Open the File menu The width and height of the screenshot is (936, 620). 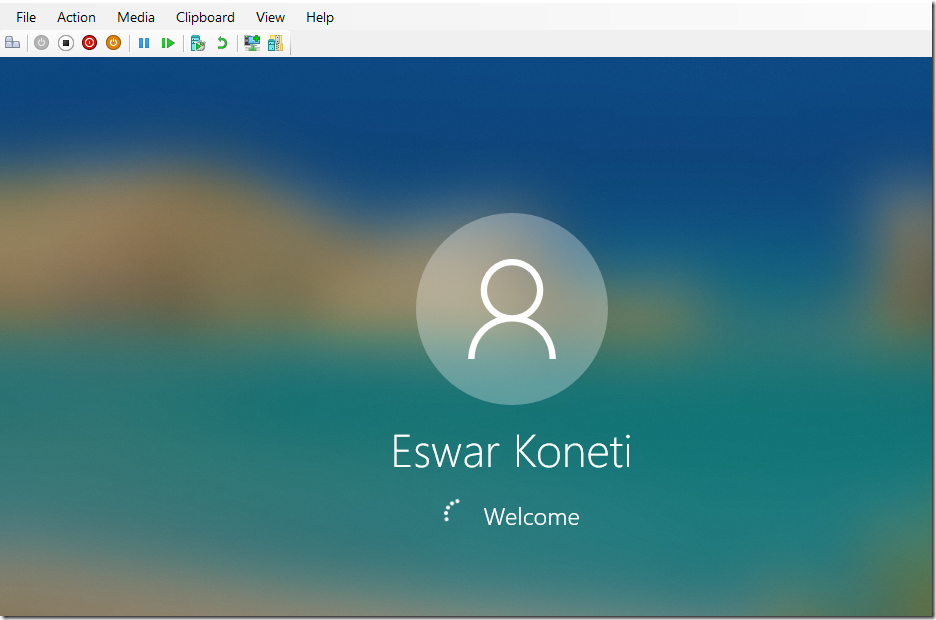point(26,17)
